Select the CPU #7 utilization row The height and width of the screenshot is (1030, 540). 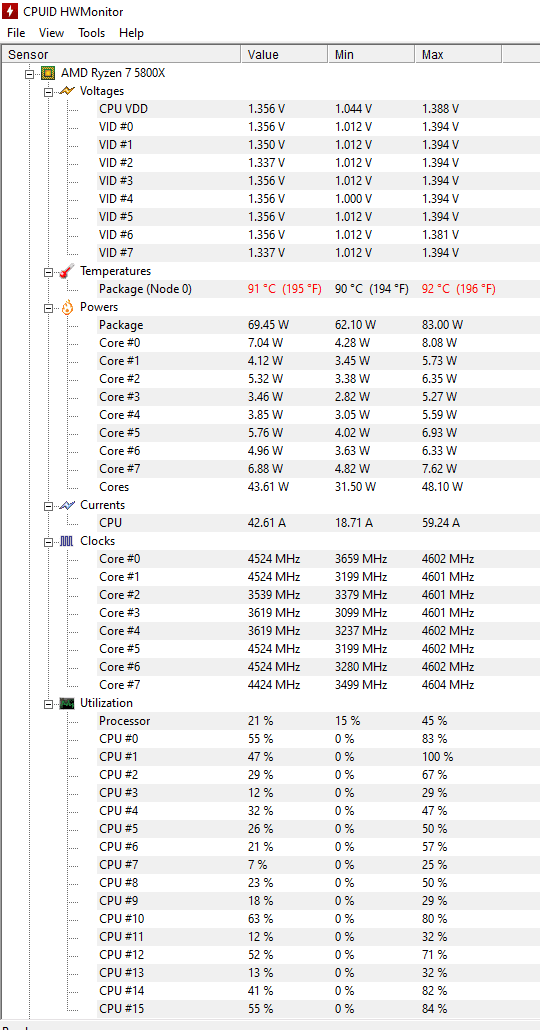coord(318,865)
